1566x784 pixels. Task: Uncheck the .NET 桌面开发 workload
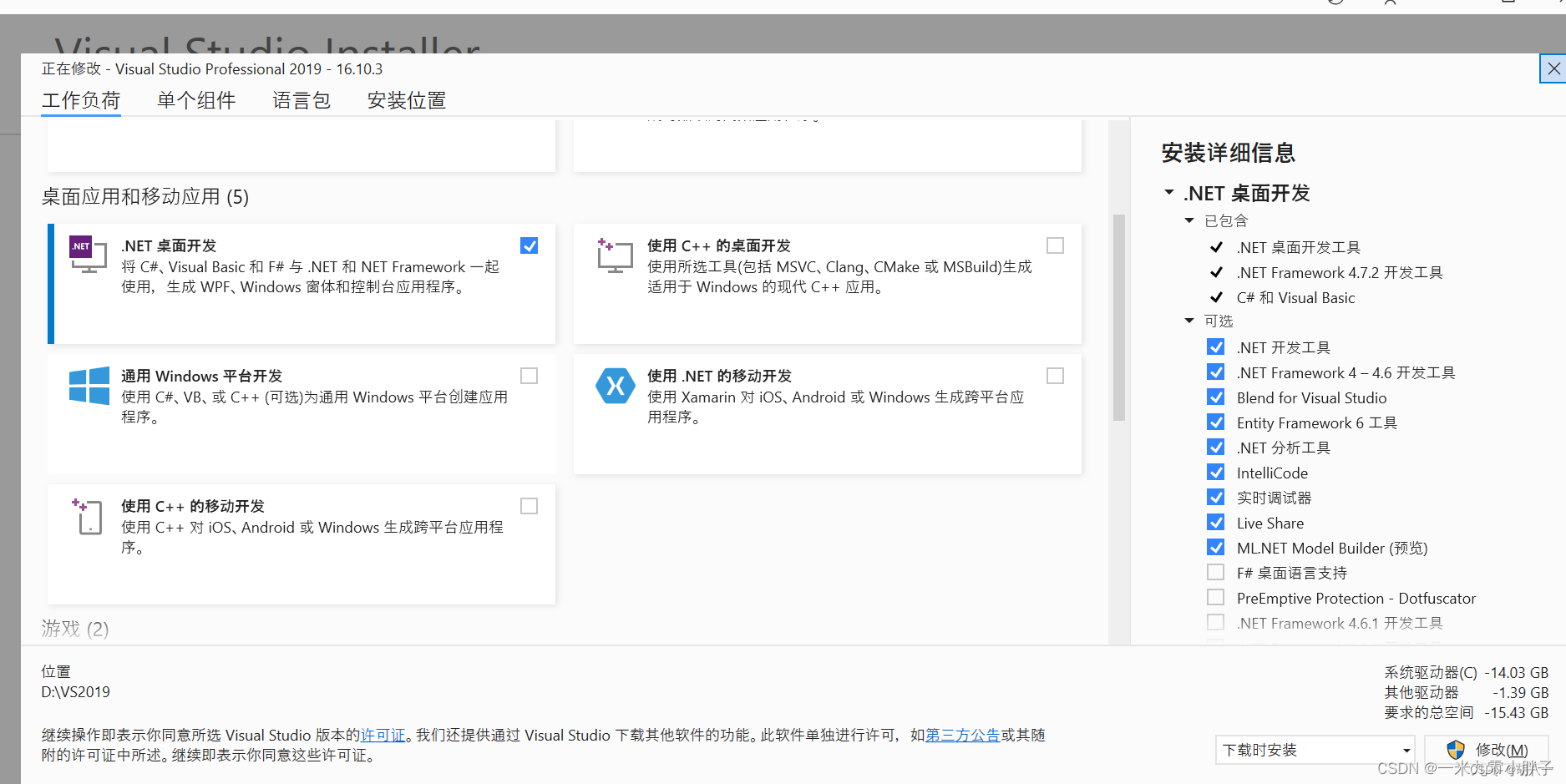[x=529, y=245]
